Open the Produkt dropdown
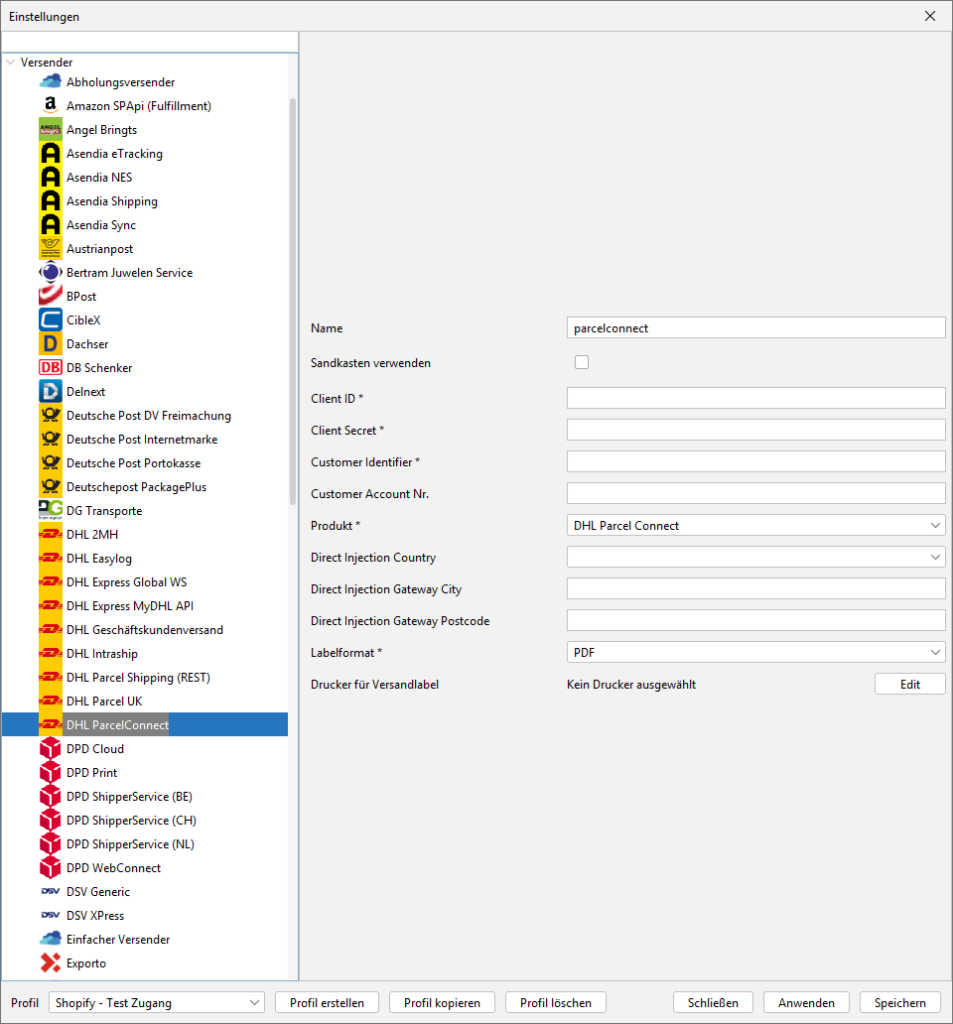 point(755,525)
